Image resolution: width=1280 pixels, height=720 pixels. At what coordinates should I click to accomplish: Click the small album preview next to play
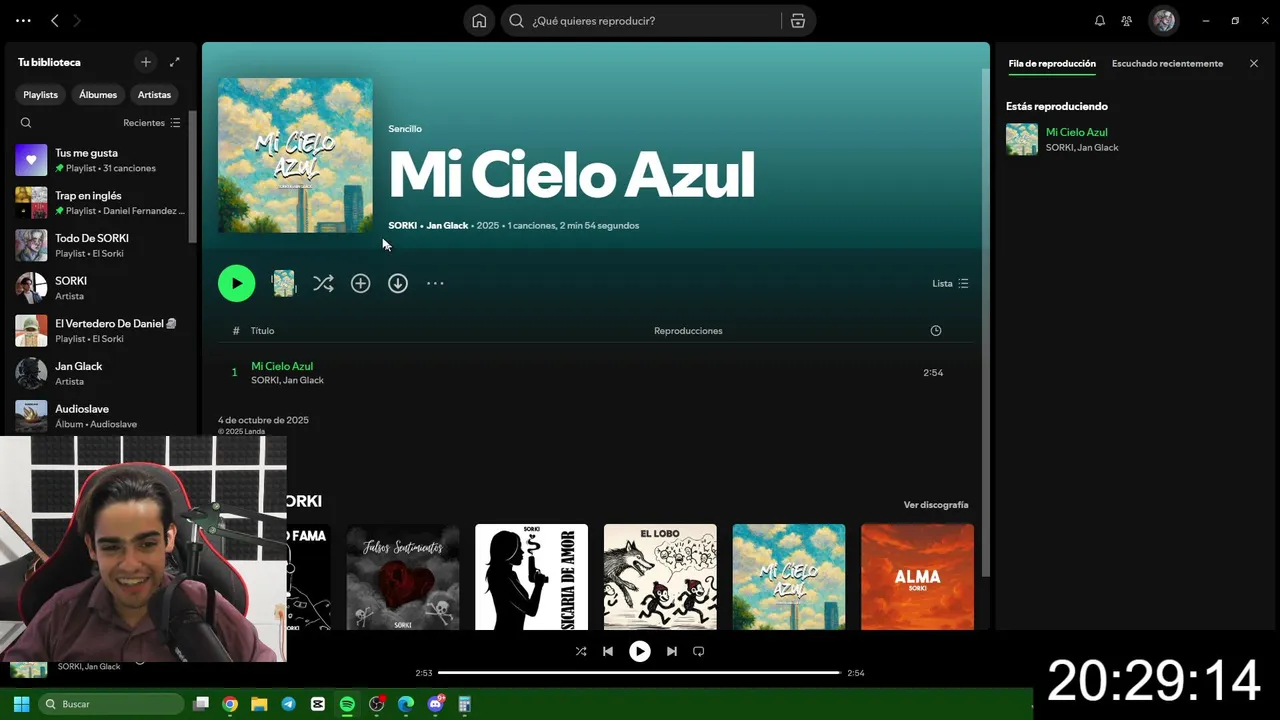284,283
